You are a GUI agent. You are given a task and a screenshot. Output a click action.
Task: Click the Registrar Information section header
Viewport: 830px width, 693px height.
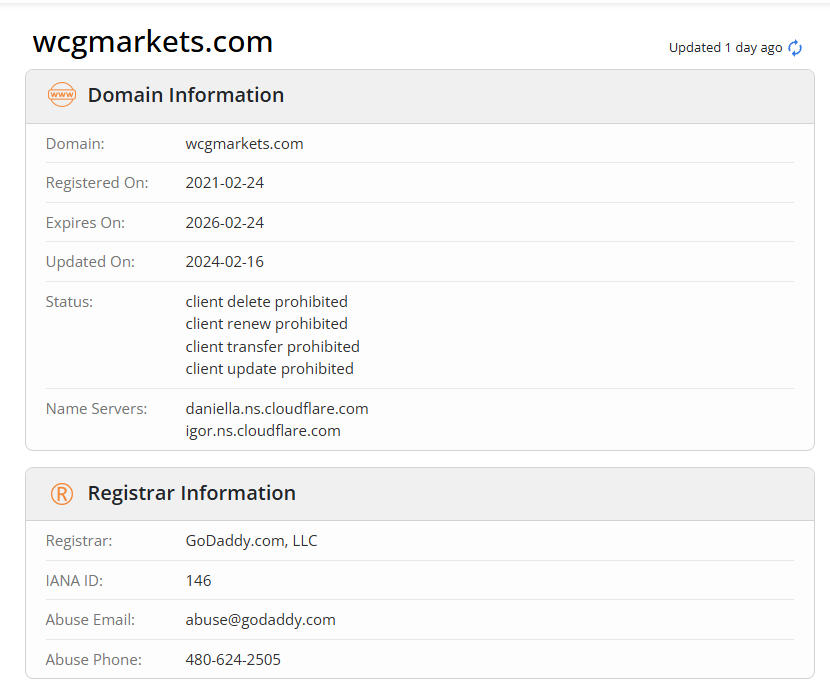192,493
